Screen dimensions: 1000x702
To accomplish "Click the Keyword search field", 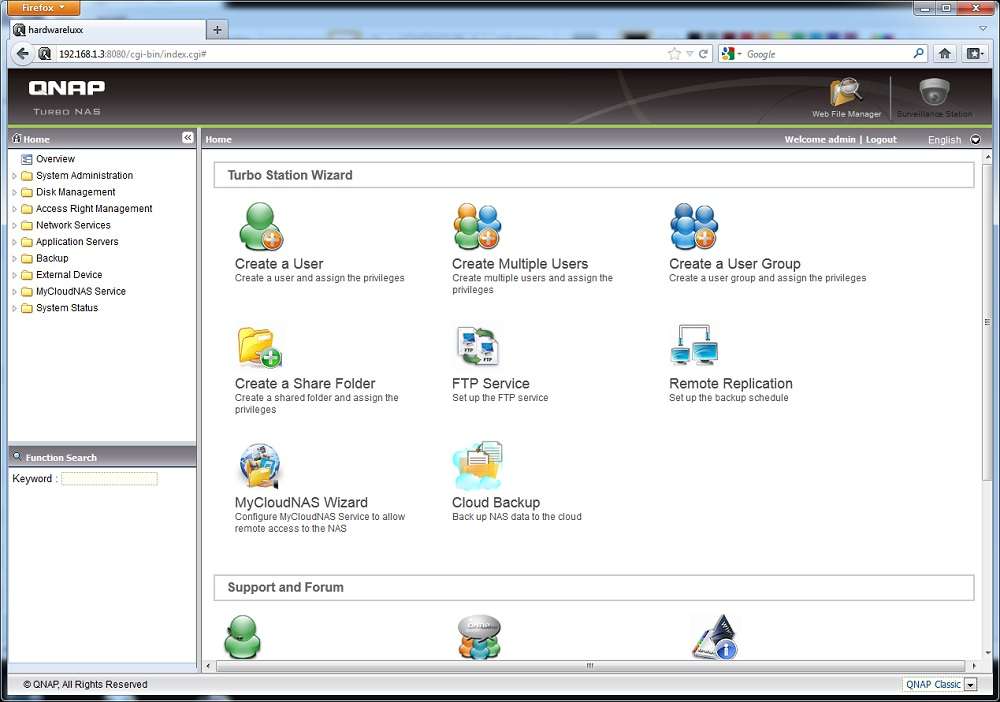I will [x=109, y=479].
